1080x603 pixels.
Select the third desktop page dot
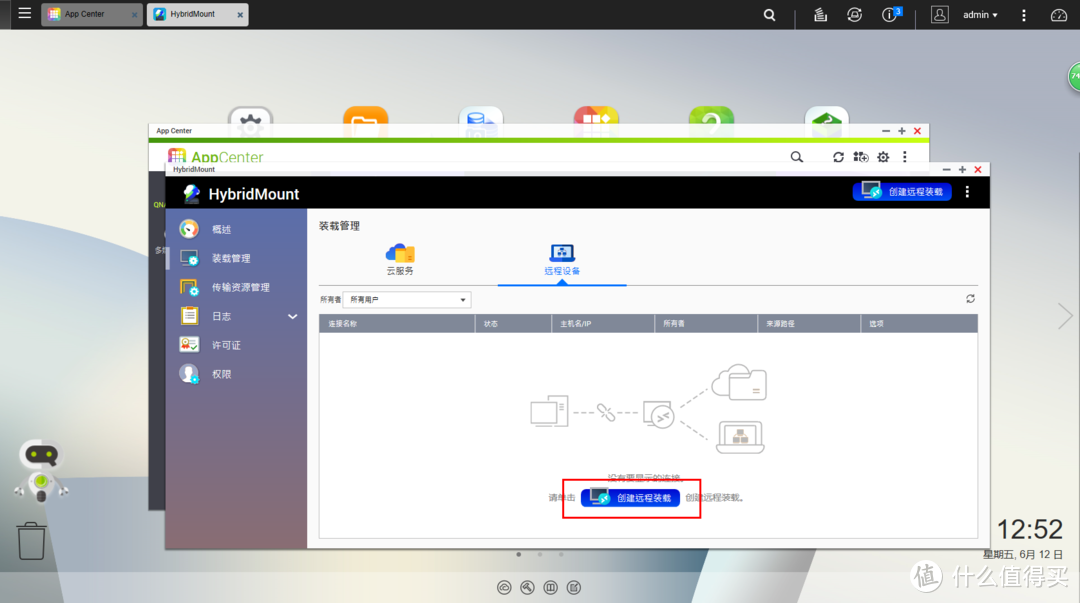pos(561,554)
